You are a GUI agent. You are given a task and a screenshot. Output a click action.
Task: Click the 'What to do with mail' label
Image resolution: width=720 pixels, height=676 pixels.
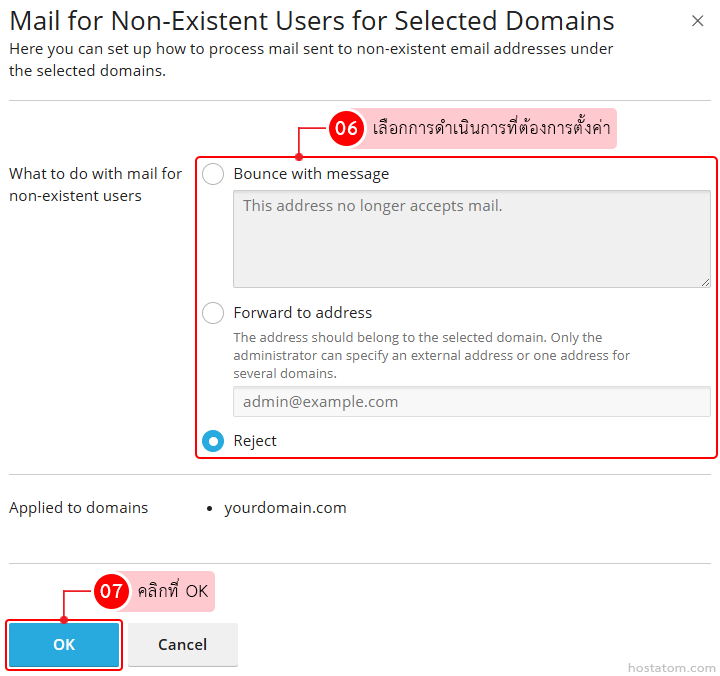96,185
